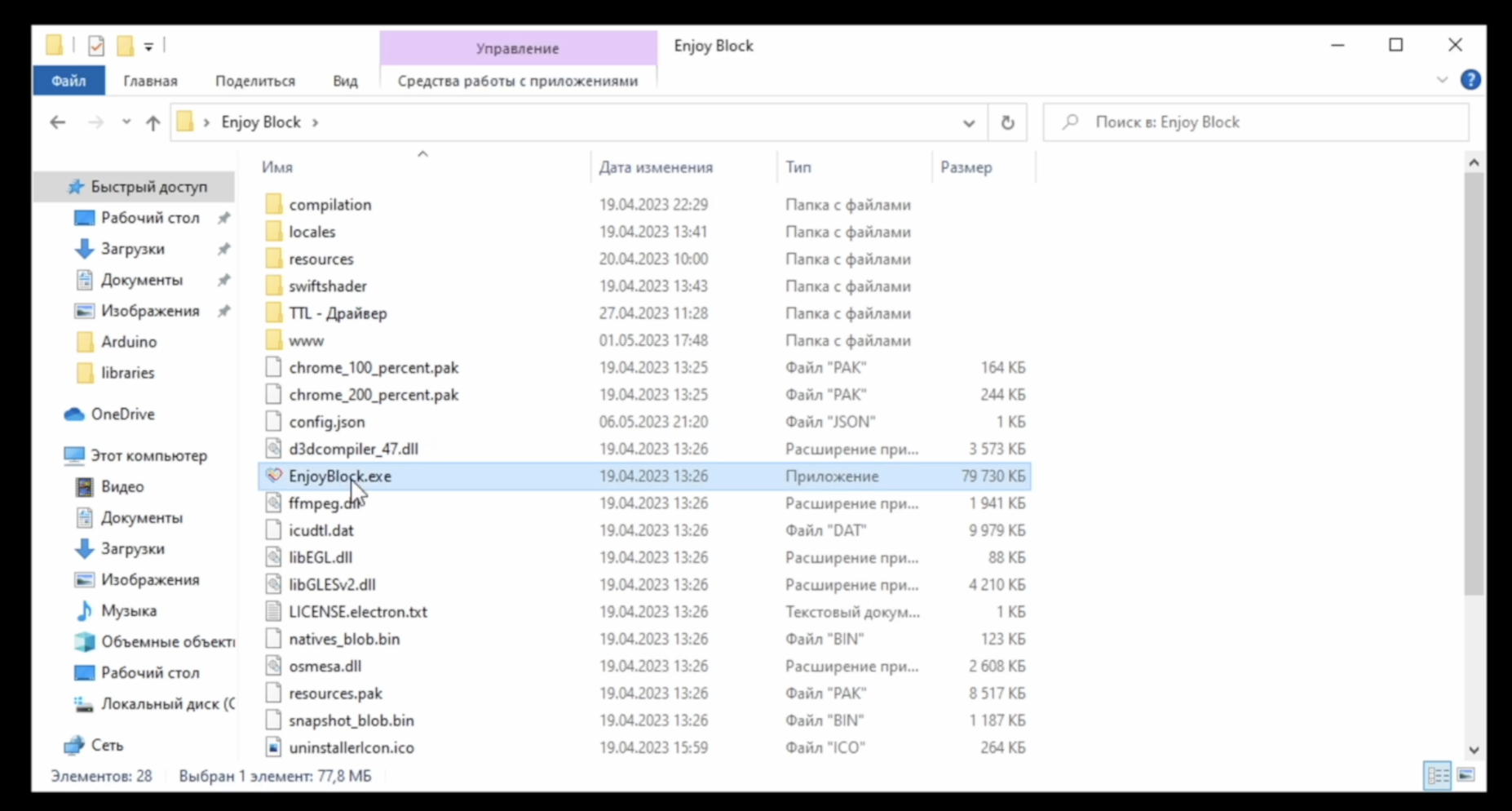Open the recent locations dropdown arrow
Screen dimensions: 1512x811
[x=126, y=122]
